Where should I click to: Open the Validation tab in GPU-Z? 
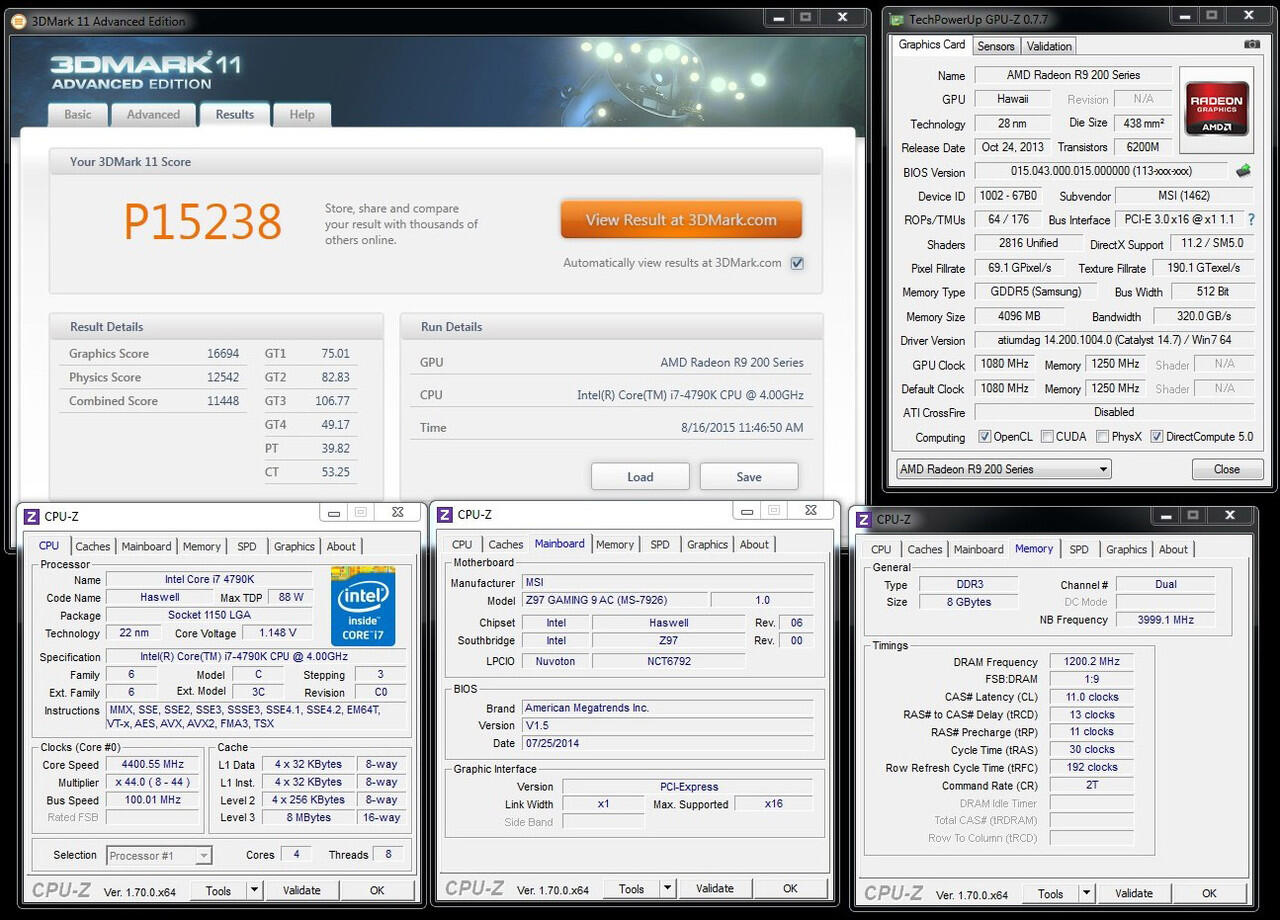point(1049,46)
